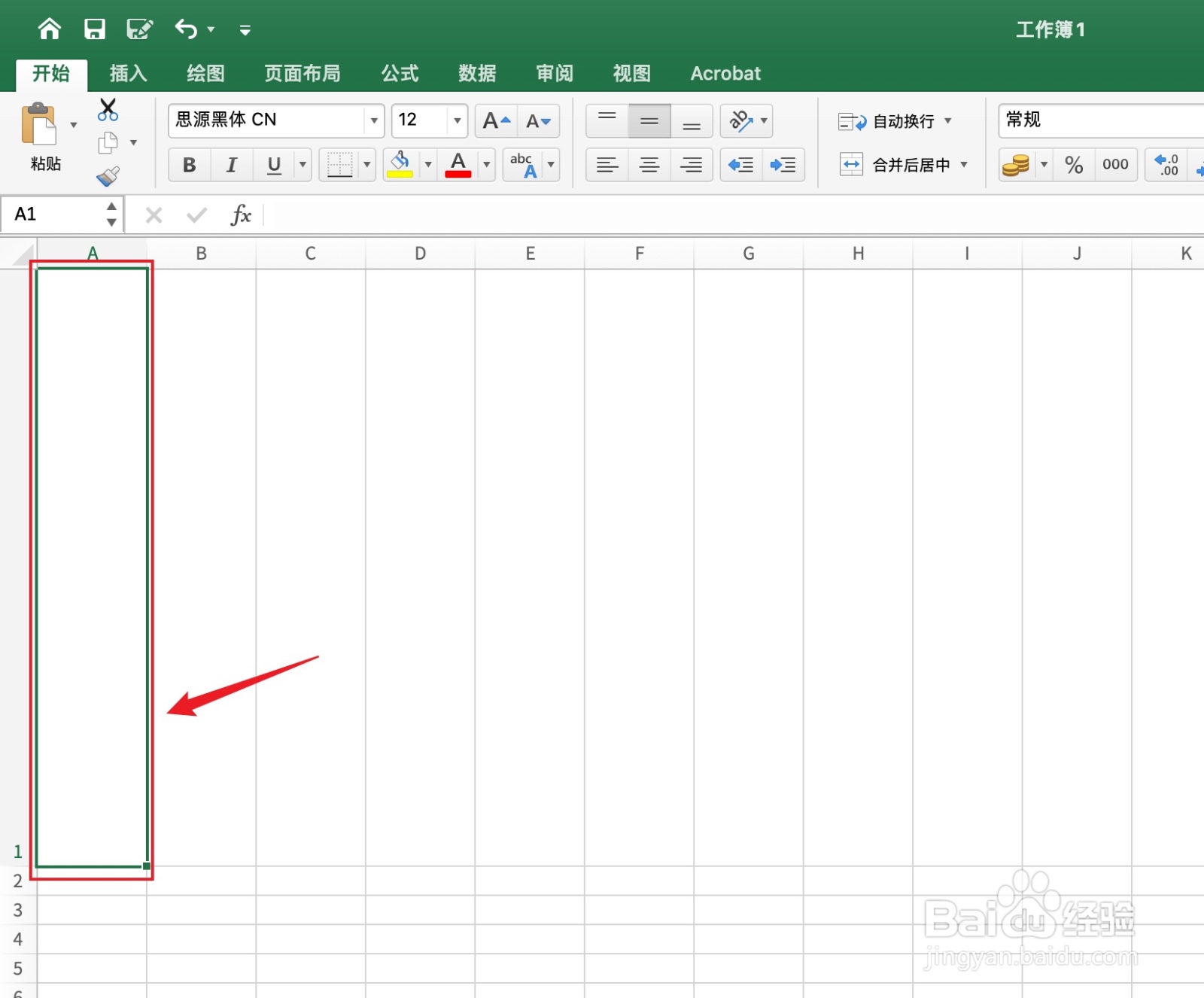Open the undo history dropdown arrow
This screenshot has height=998, width=1204.
[211, 30]
